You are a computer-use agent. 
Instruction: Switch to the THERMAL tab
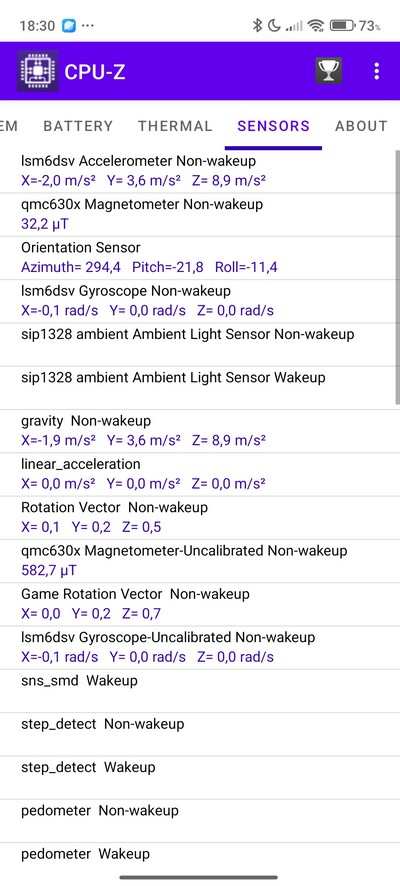[x=175, y=125]
